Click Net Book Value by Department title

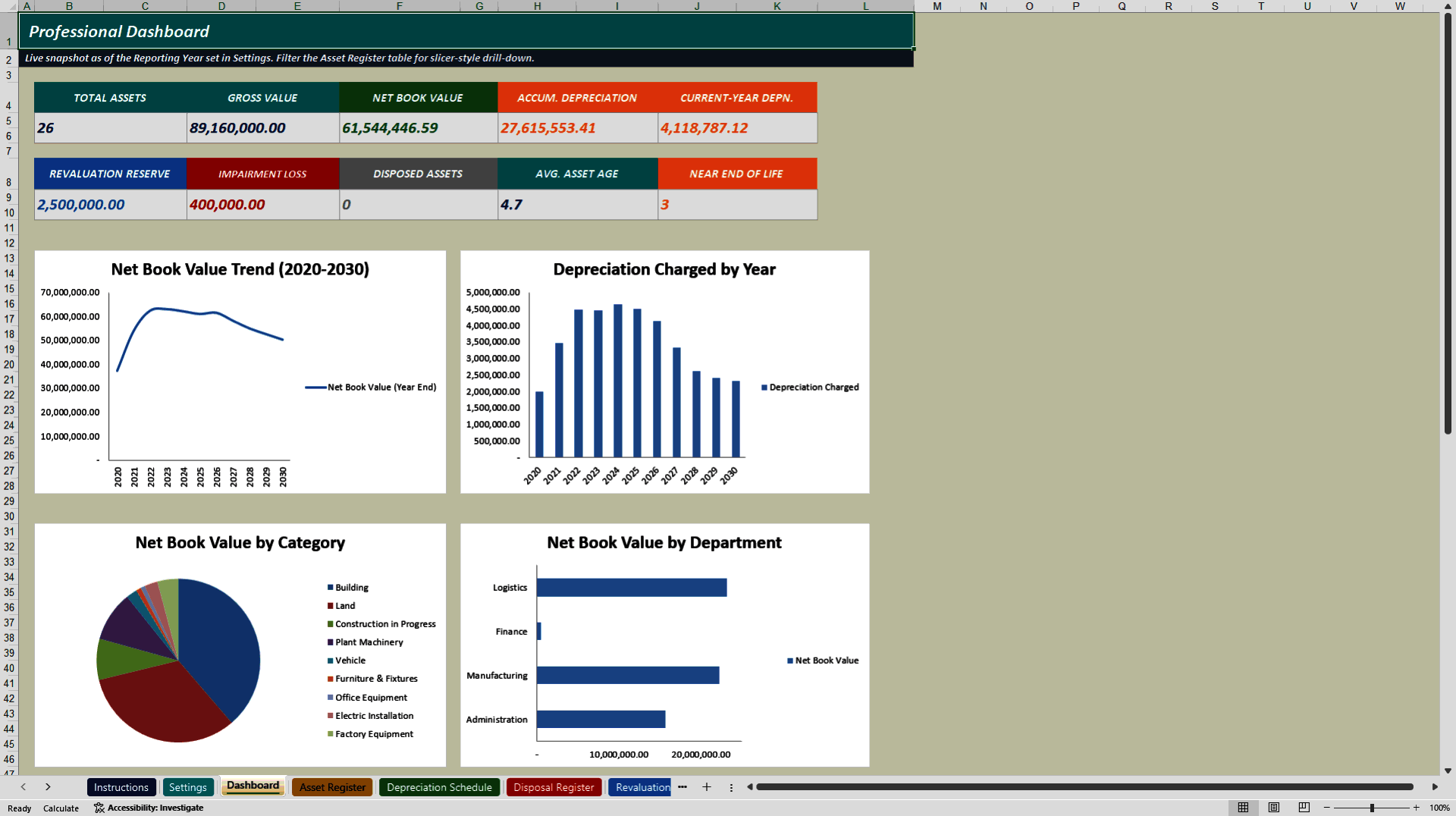point(664,542)
